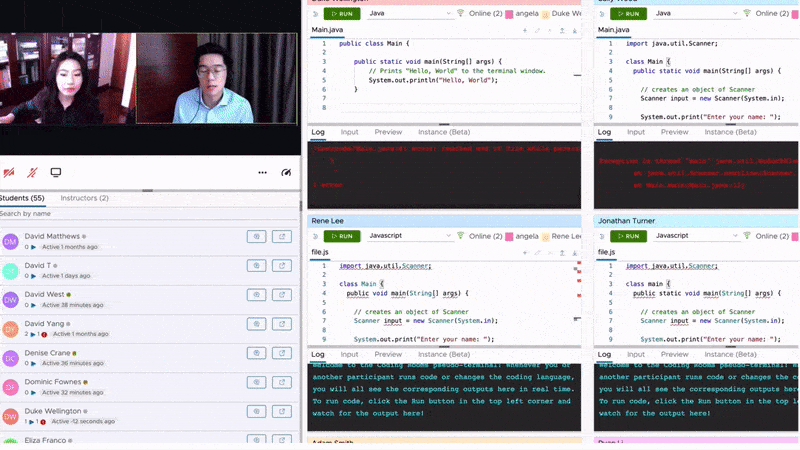Open the Preview tab in Jonathan Turner's panel
This screenshot has width=800, height=450.
click(674, 354)
